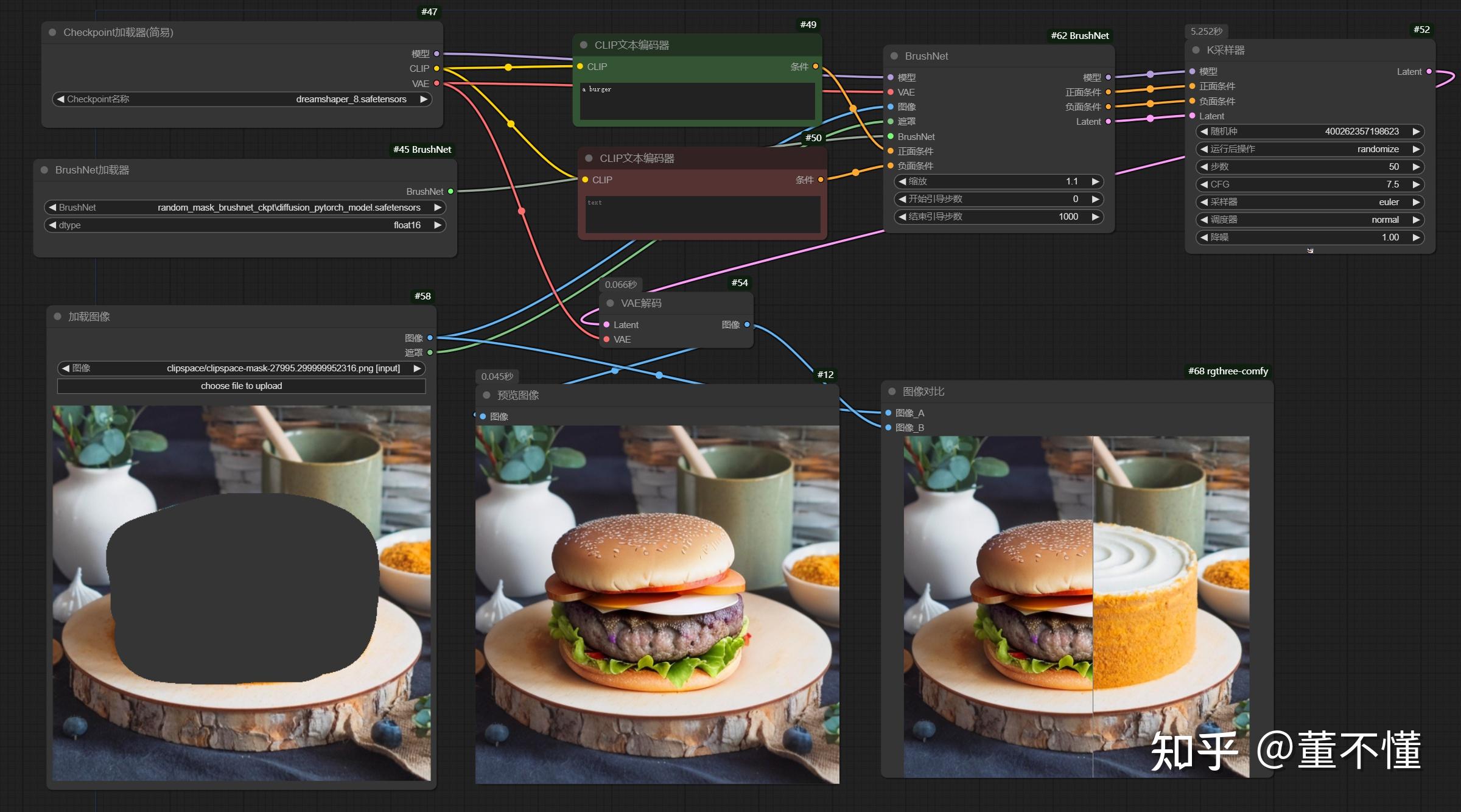Click the right arrow of the dtype float16 selector
The image size is (1461, 812).
(x=437, y=225)
